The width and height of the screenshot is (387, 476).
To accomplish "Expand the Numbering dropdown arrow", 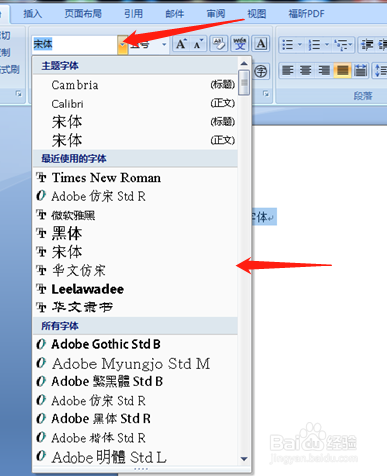I will [327, 44].
